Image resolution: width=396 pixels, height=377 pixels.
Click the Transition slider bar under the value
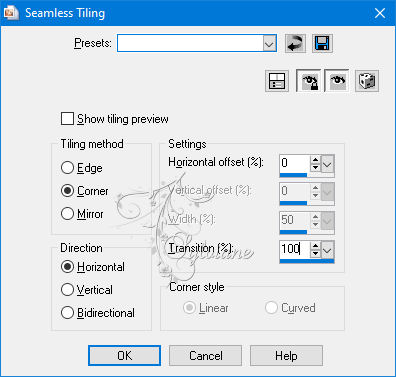(307, 261)
